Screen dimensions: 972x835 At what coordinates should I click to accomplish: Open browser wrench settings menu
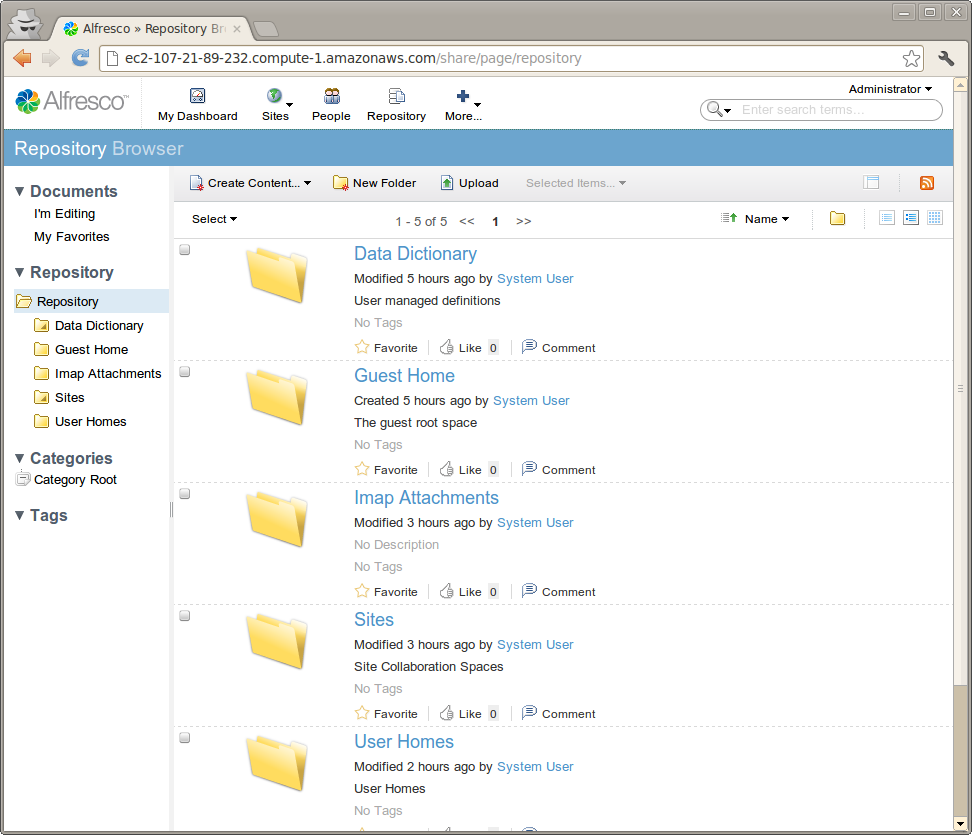coord(945,58)
